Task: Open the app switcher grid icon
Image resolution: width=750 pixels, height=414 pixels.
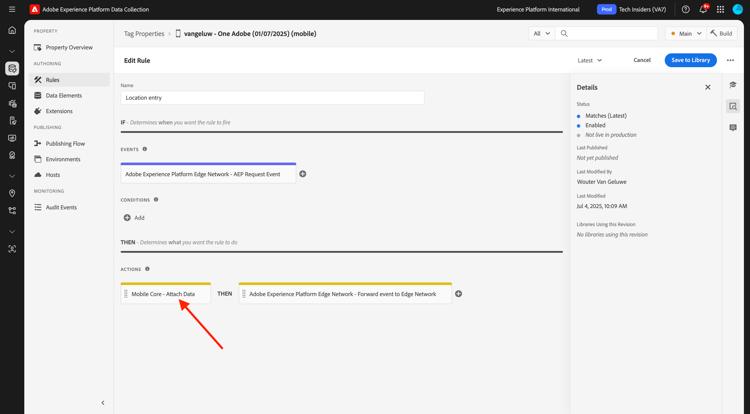Action: click(720, 9)
